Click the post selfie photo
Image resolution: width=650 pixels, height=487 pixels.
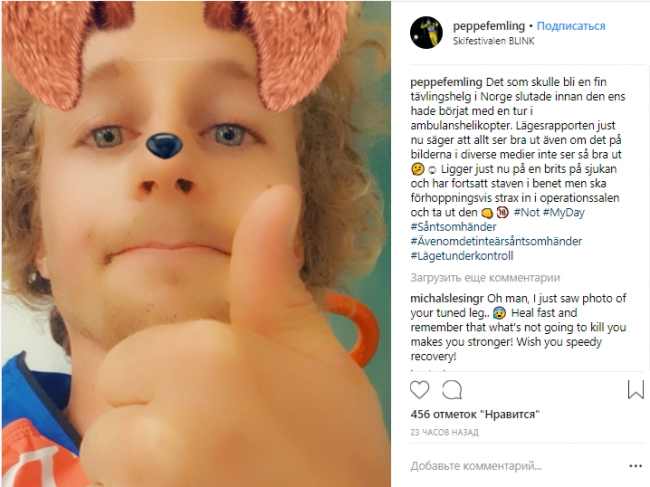click(x=195, y=243)
